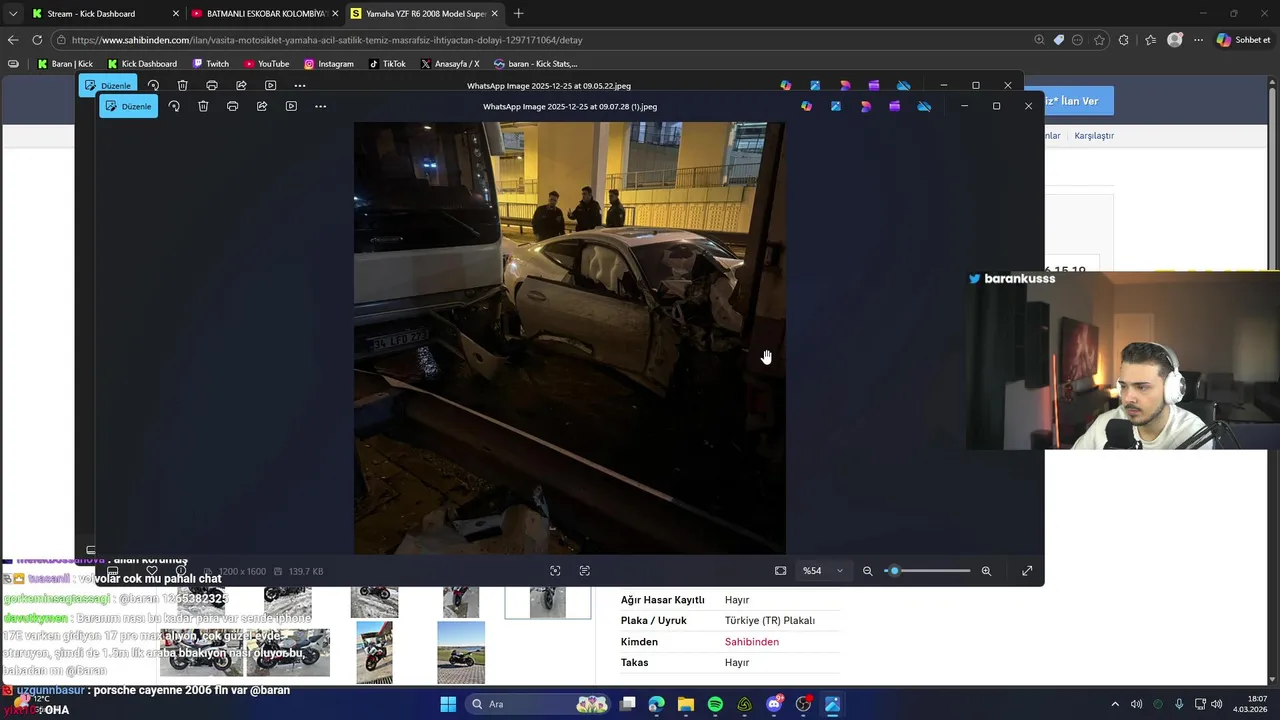
Task: Open baran - Kick Stats bookmark
Action: (536, 64)
